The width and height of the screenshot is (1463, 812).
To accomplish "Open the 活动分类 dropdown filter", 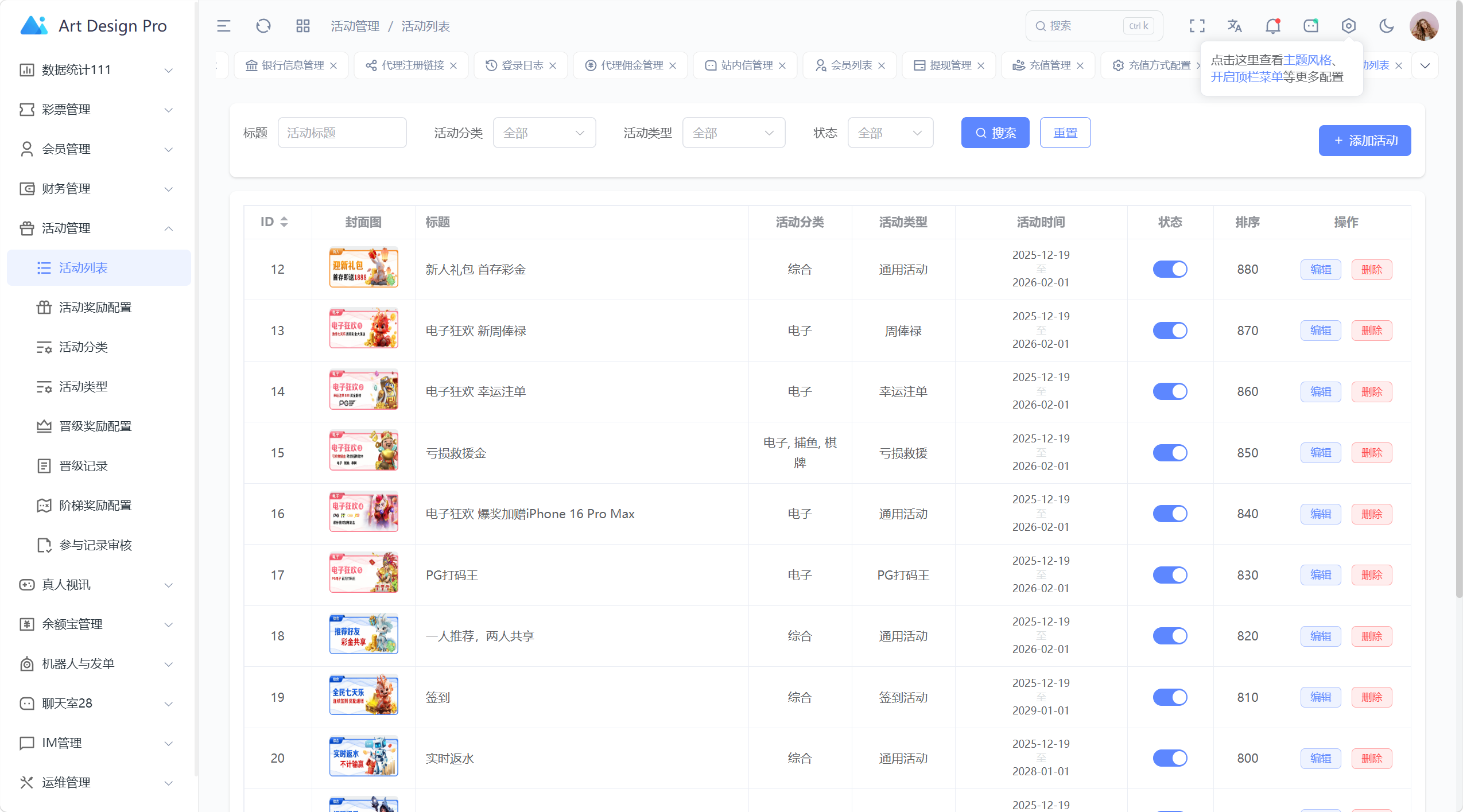I will 544,133.
